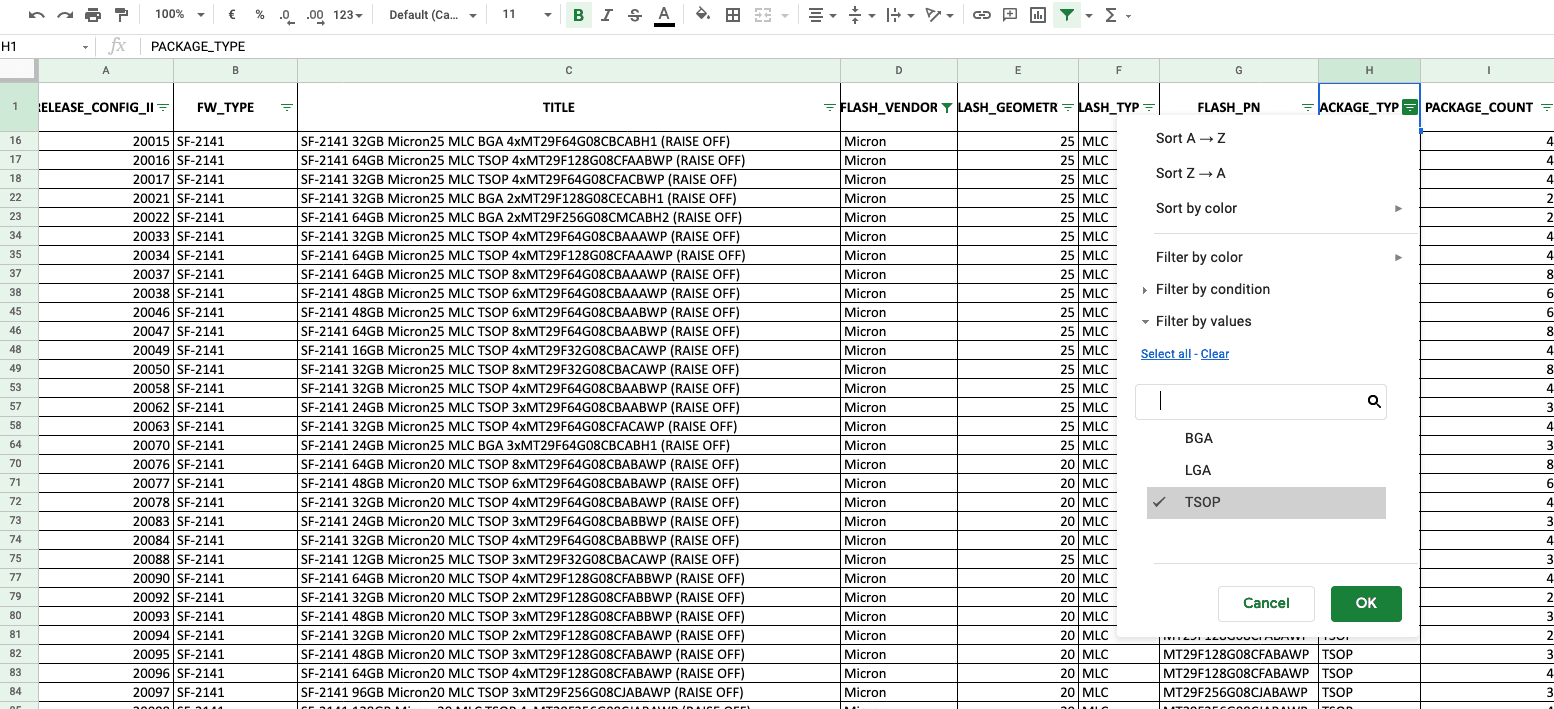Toggle bold formatting
The width and height of the screenshot is (1554, 709).
(x=578, y=15)
